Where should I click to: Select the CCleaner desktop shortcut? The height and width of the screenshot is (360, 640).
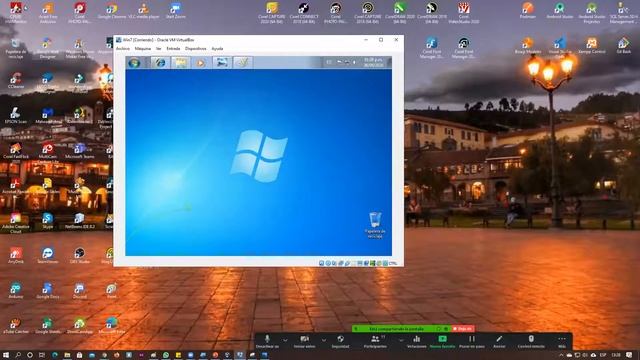click(16, 81)
